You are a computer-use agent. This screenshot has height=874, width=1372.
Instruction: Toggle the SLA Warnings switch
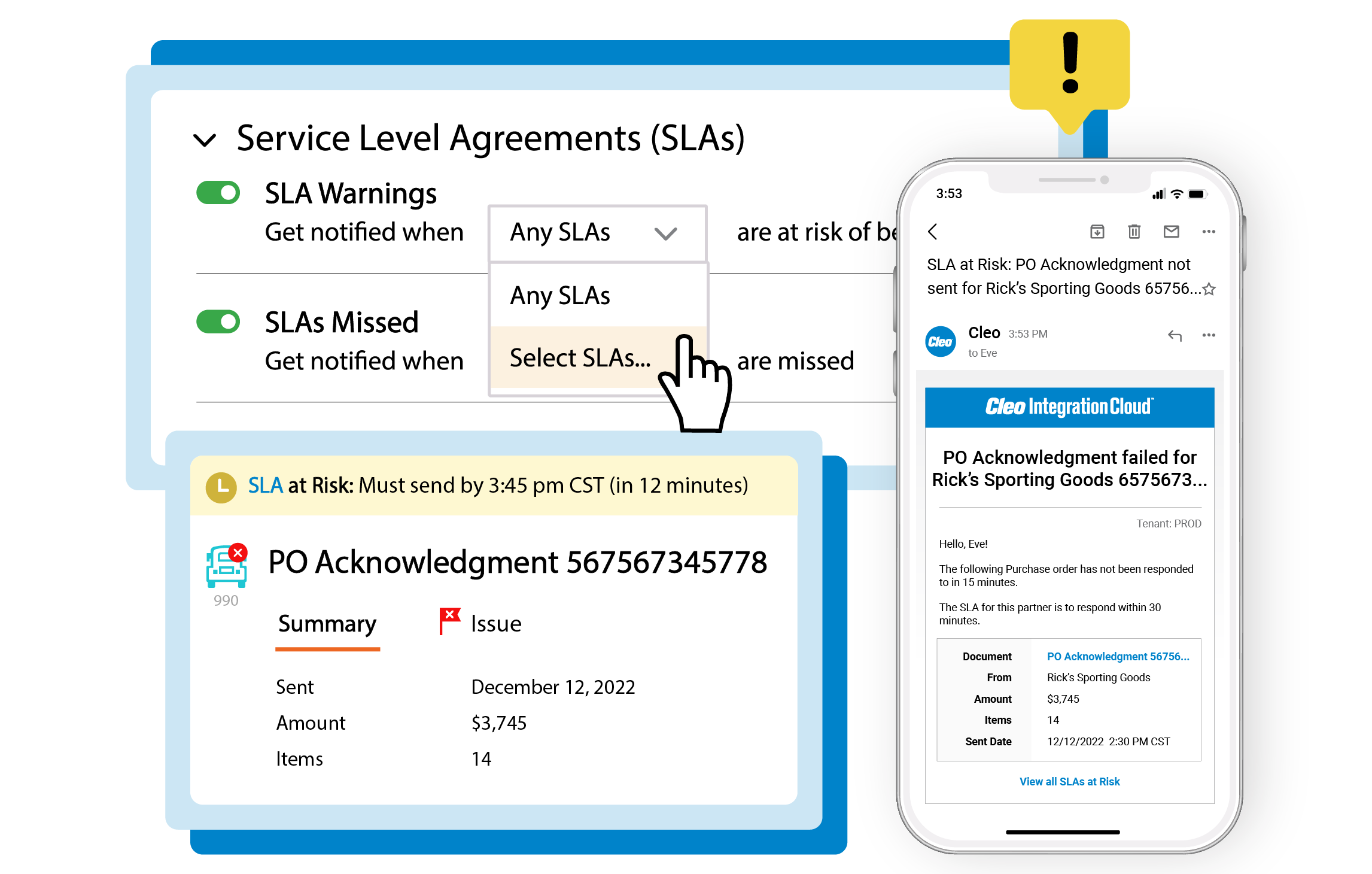(218, 193)
